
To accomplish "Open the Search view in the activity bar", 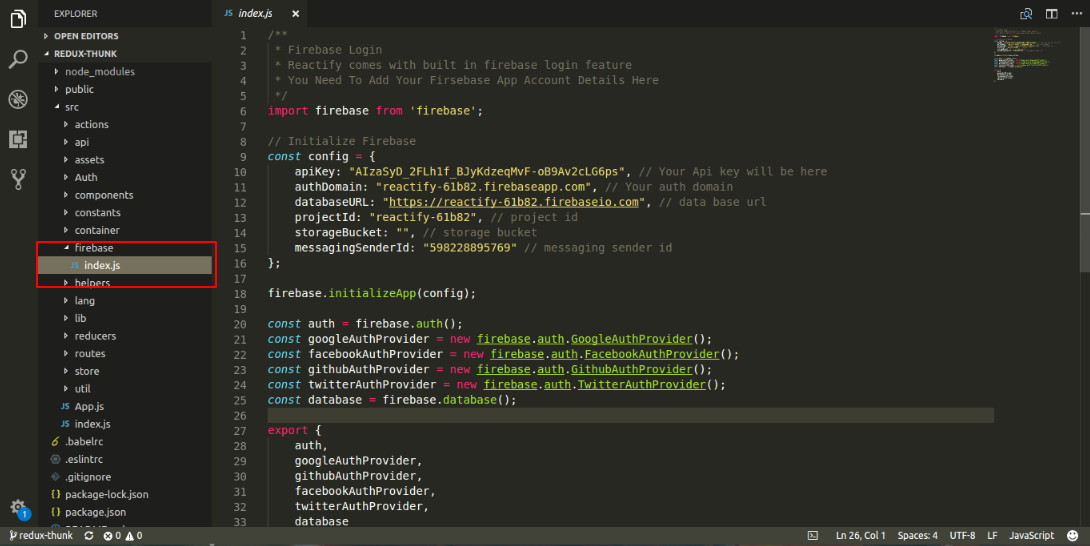I will 18,60.
